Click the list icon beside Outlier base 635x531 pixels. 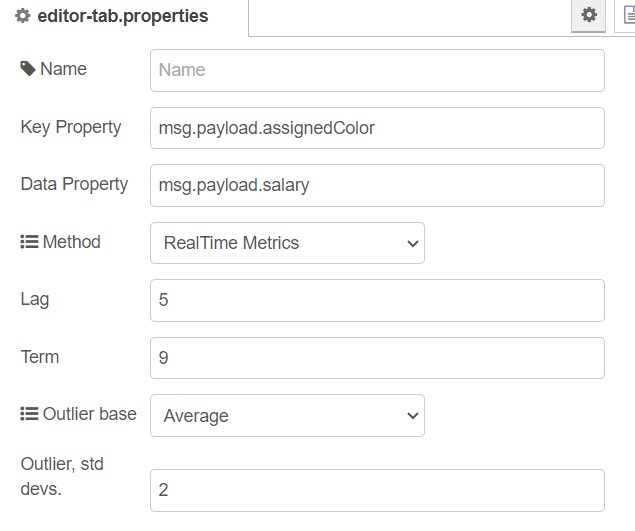29,414
